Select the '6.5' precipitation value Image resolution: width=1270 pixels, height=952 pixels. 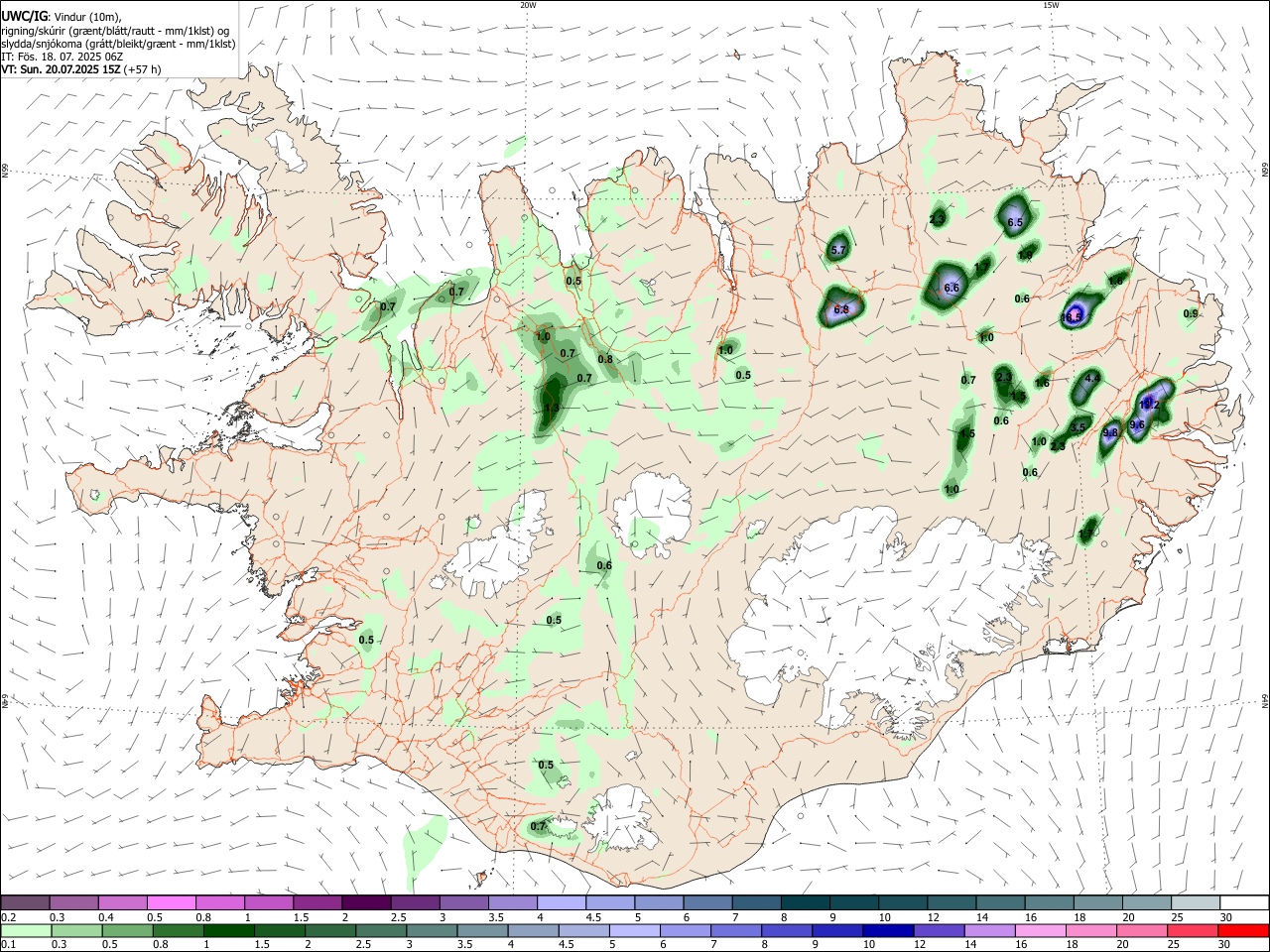click(x=1014, y=223)
